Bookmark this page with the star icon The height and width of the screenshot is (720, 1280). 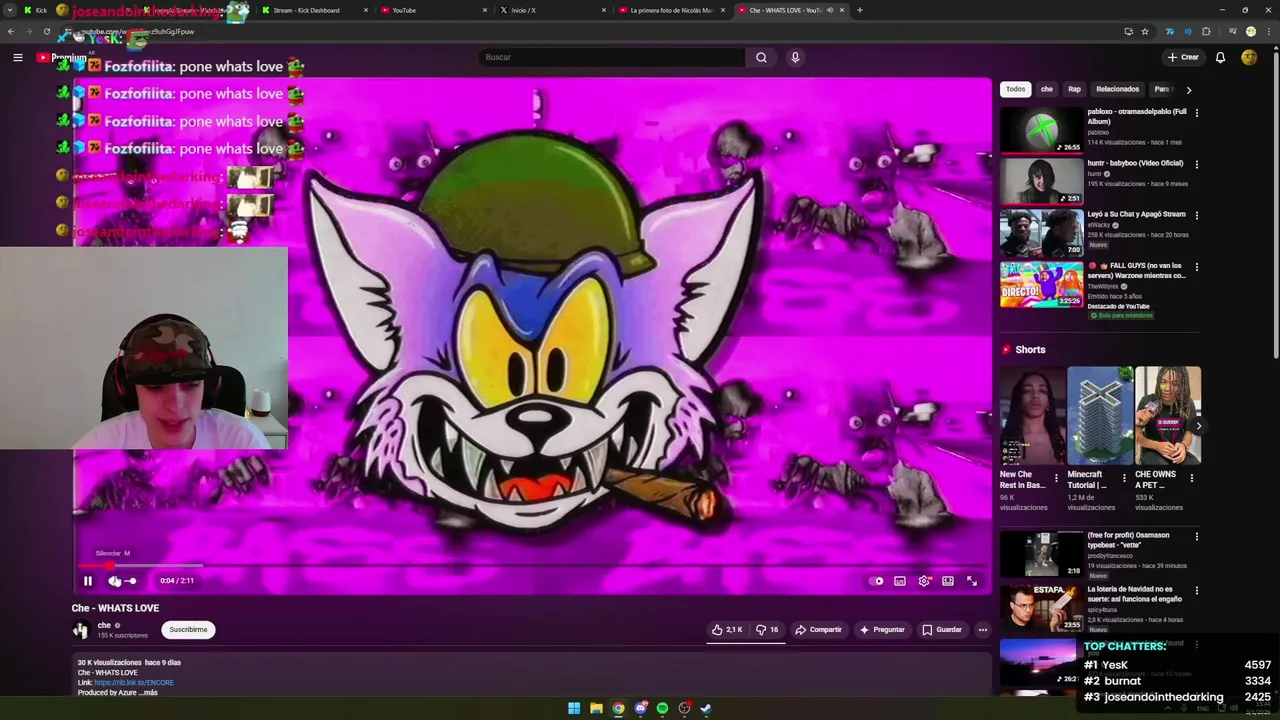(x=1145, y=31)
